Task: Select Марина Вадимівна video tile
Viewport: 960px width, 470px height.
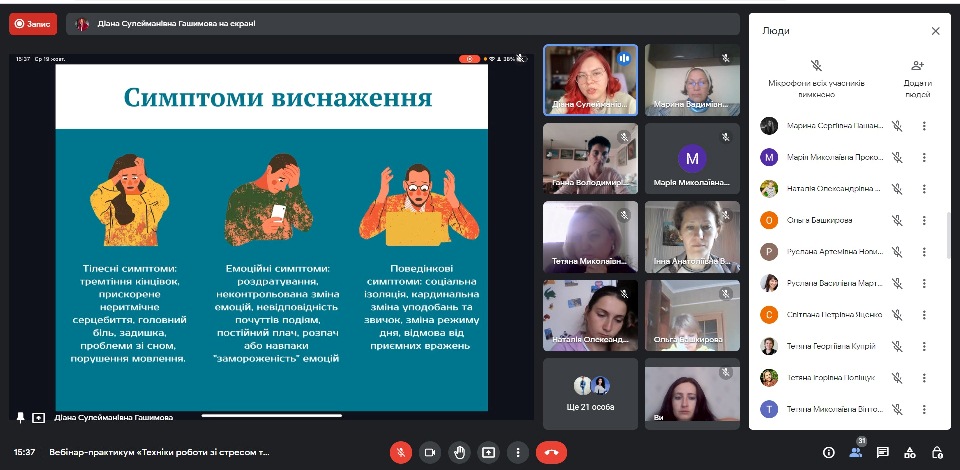Action: (692, 80)
